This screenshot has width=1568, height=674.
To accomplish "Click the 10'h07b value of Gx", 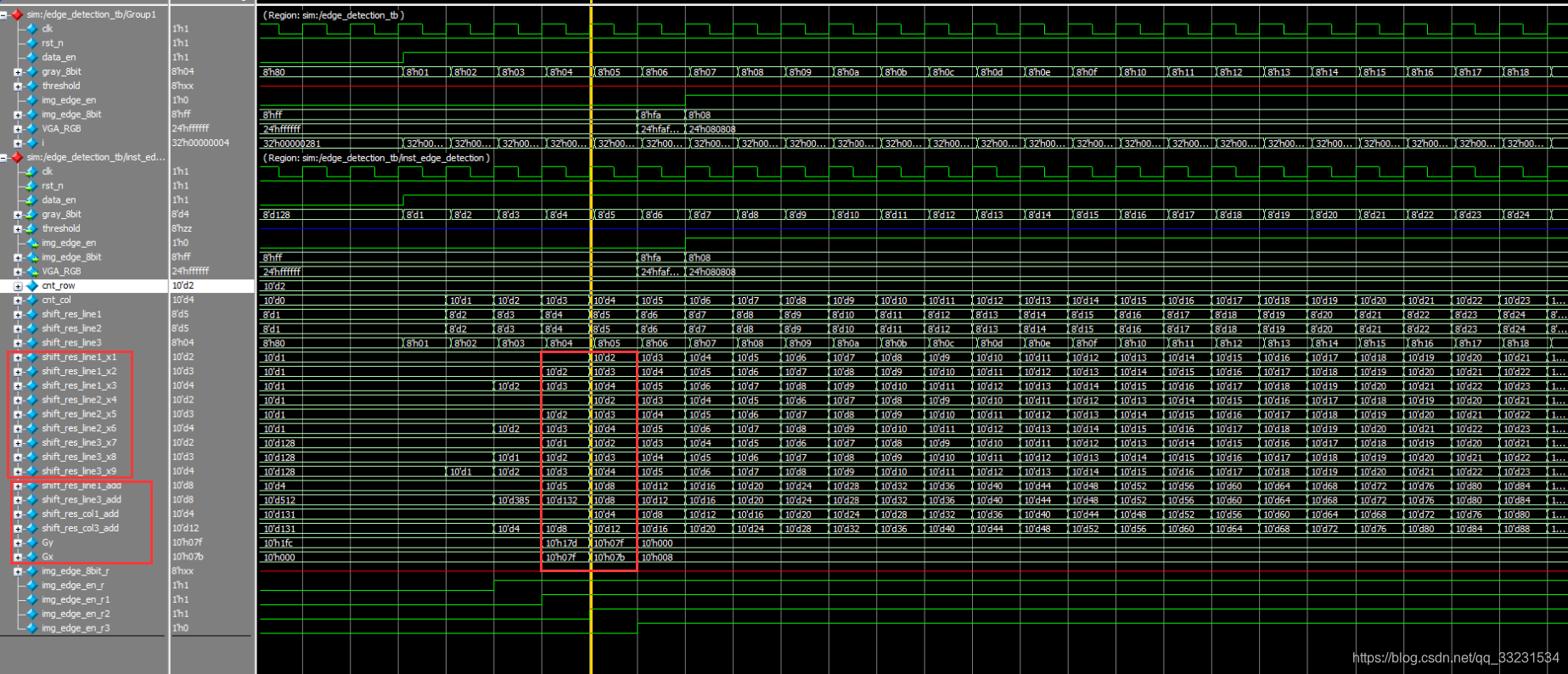I will 188,557.
